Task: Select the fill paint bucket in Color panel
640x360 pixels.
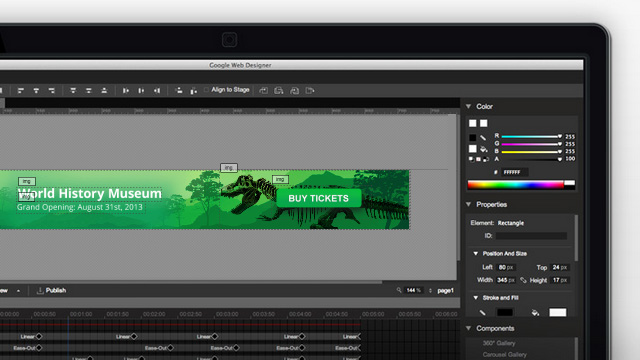Action: tap(484, 149)
